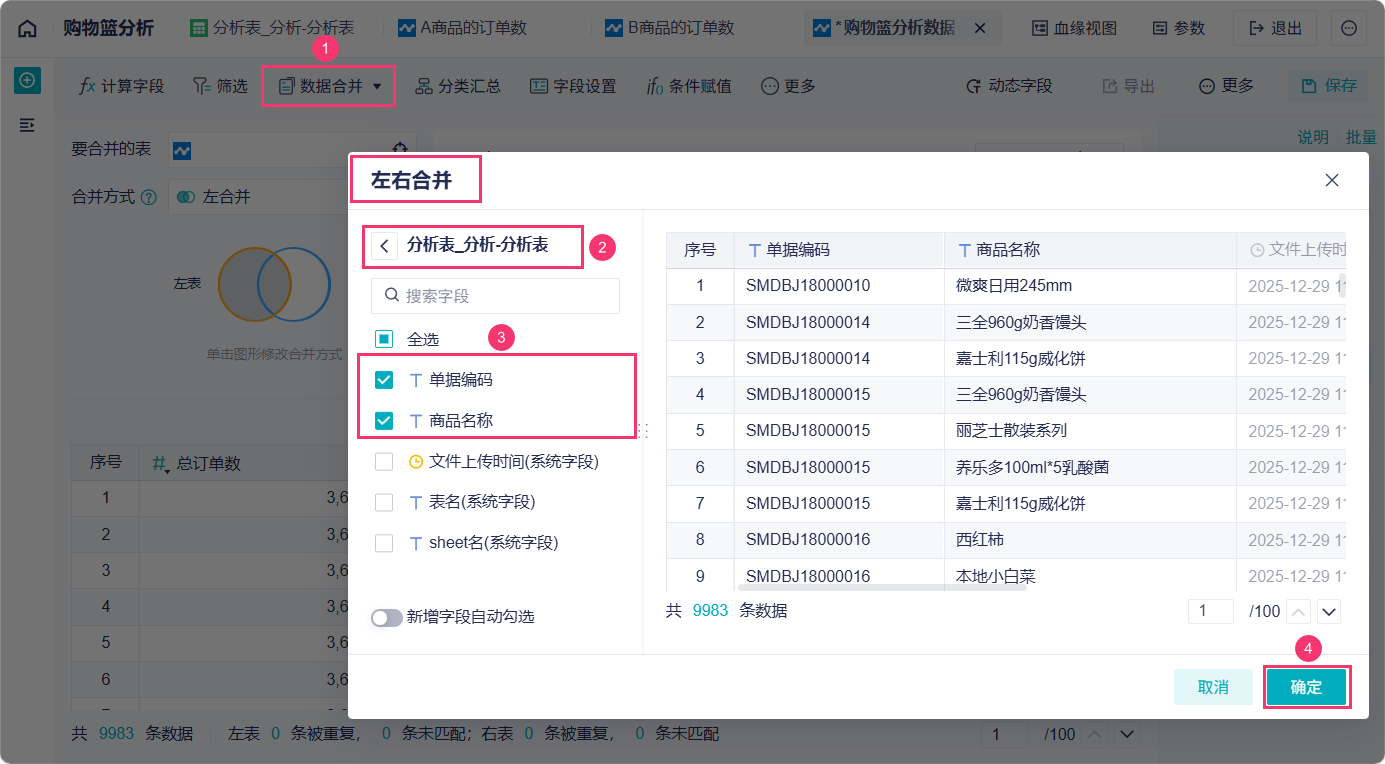
Task: Open 字段设置 tool
Action: (573, 86)
